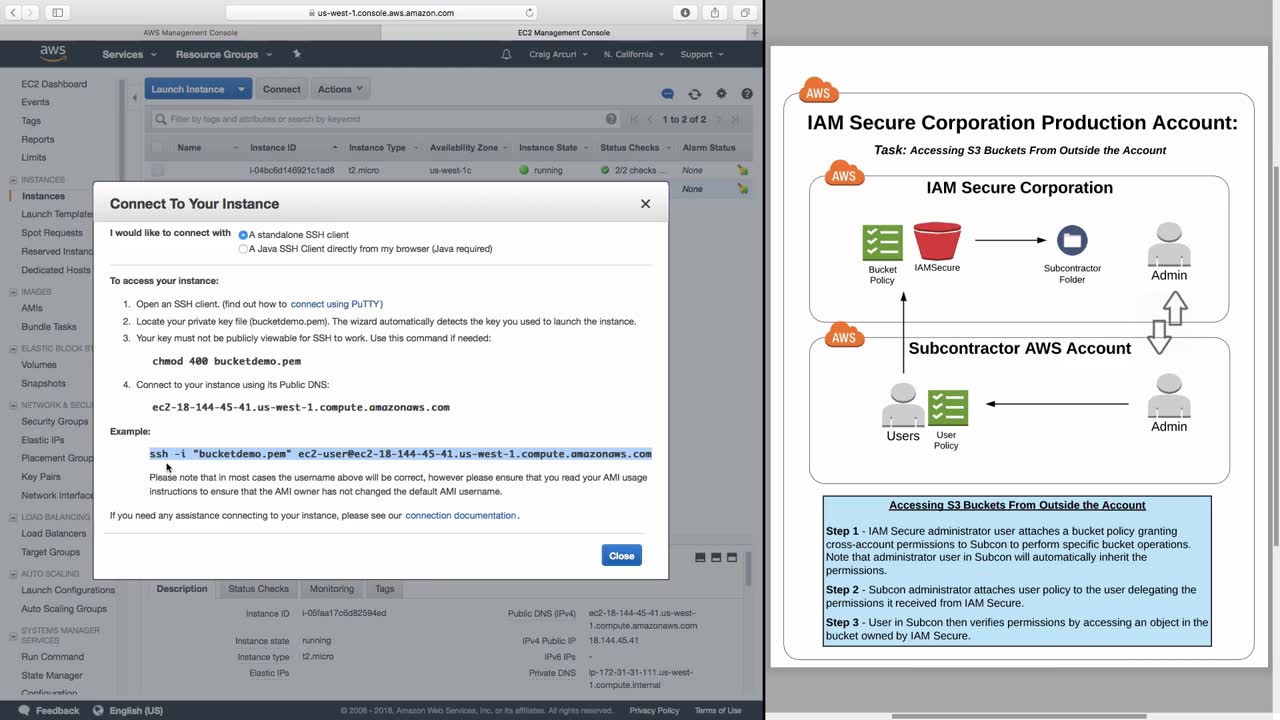Open the notifications bell icon

pyautogui.click(x=506, y=54)
